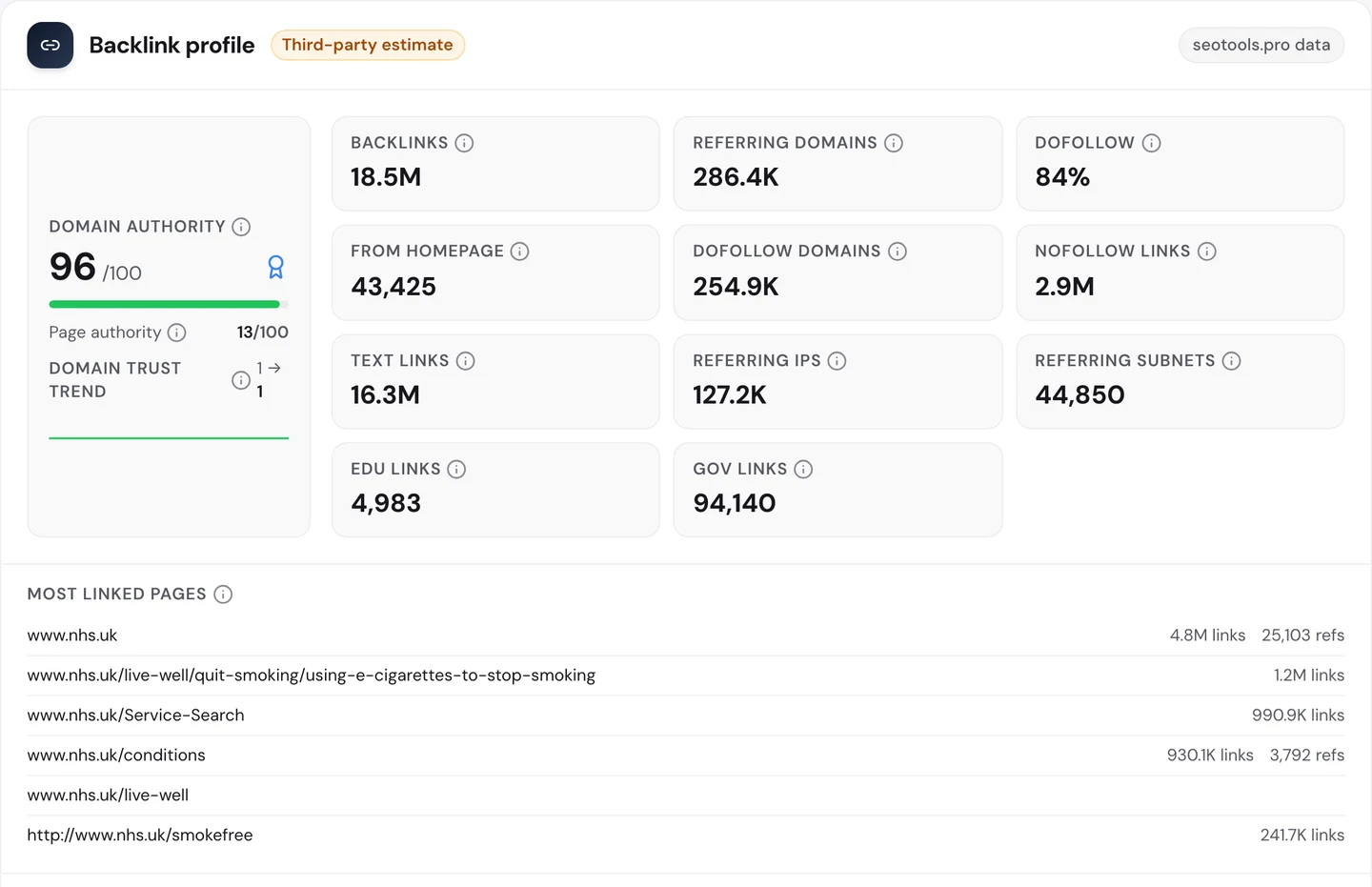The height and width of the screenshot is (887, 1372).
Task: Select the 2.9M nofollow links value
Action: [x=1064, y=287]
